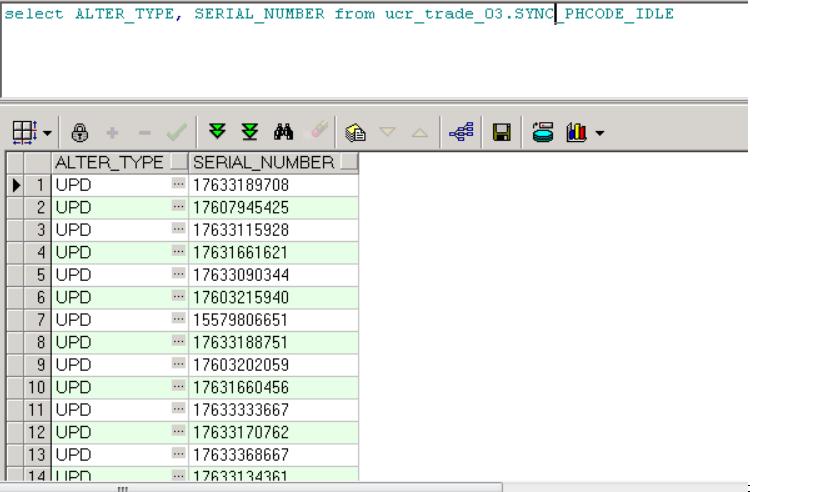Click the small box in ALTER_TYPE header

pos(179,162)
